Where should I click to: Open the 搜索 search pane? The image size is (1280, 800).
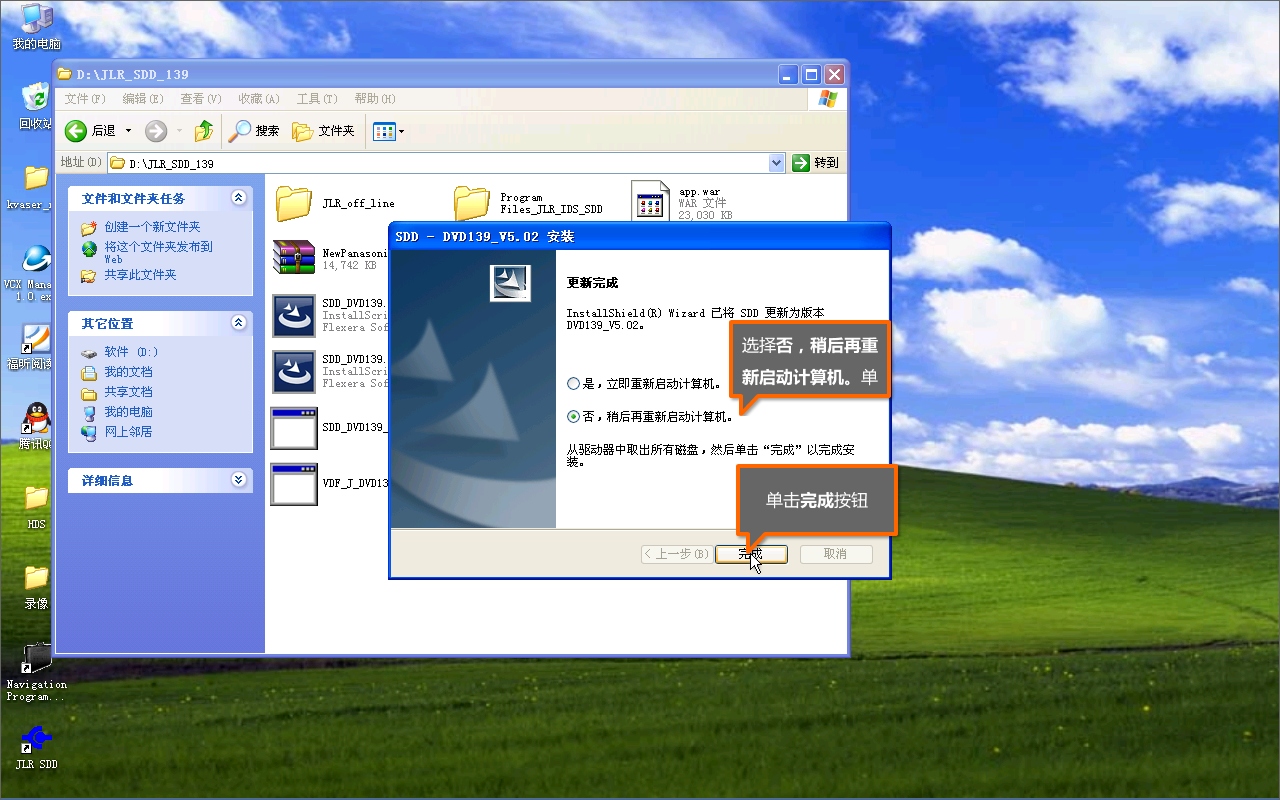[254, 131]
